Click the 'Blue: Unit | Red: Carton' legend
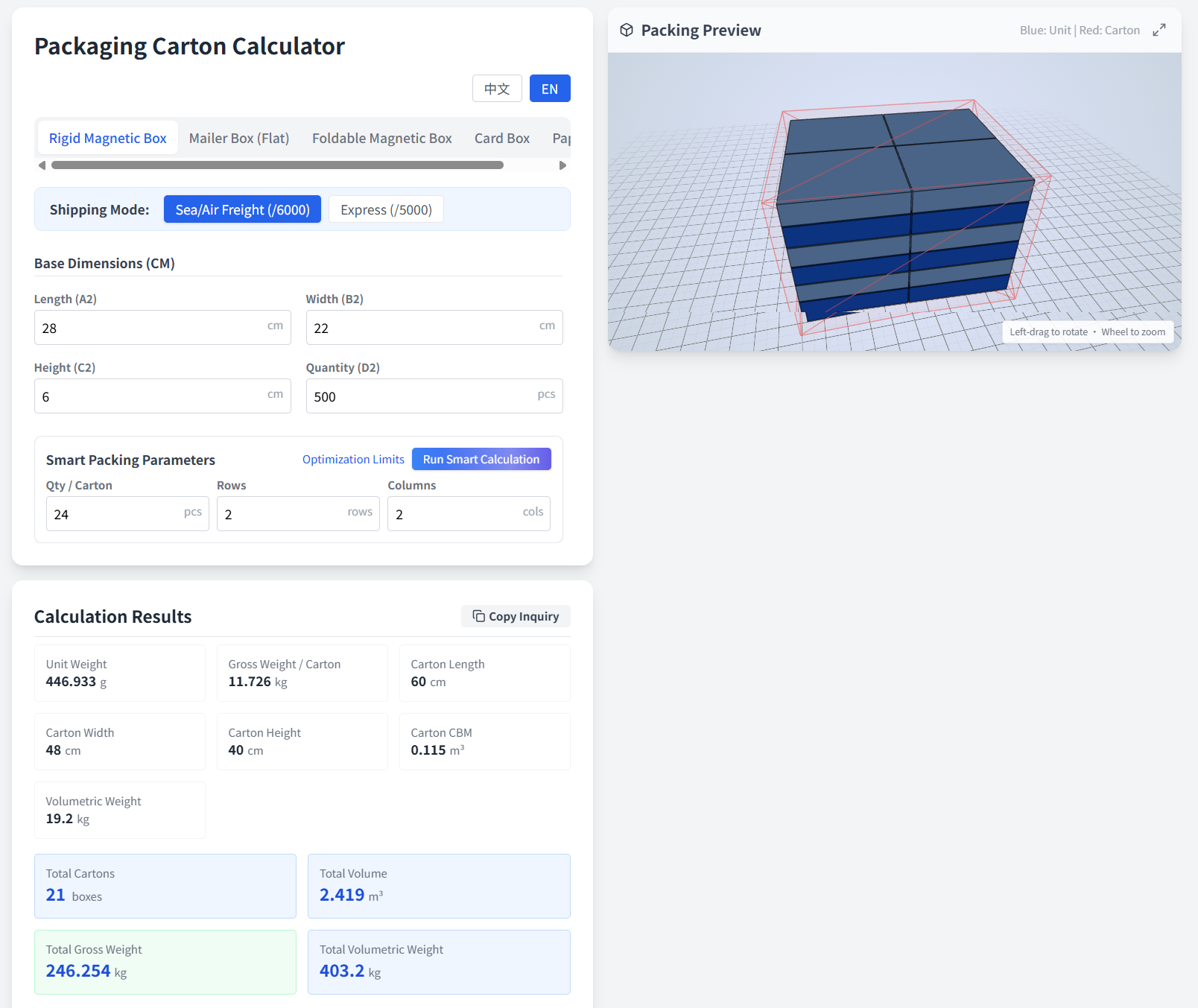Image resolution: width=1198 pixels, height=1008 pixels. (1080, 31)
